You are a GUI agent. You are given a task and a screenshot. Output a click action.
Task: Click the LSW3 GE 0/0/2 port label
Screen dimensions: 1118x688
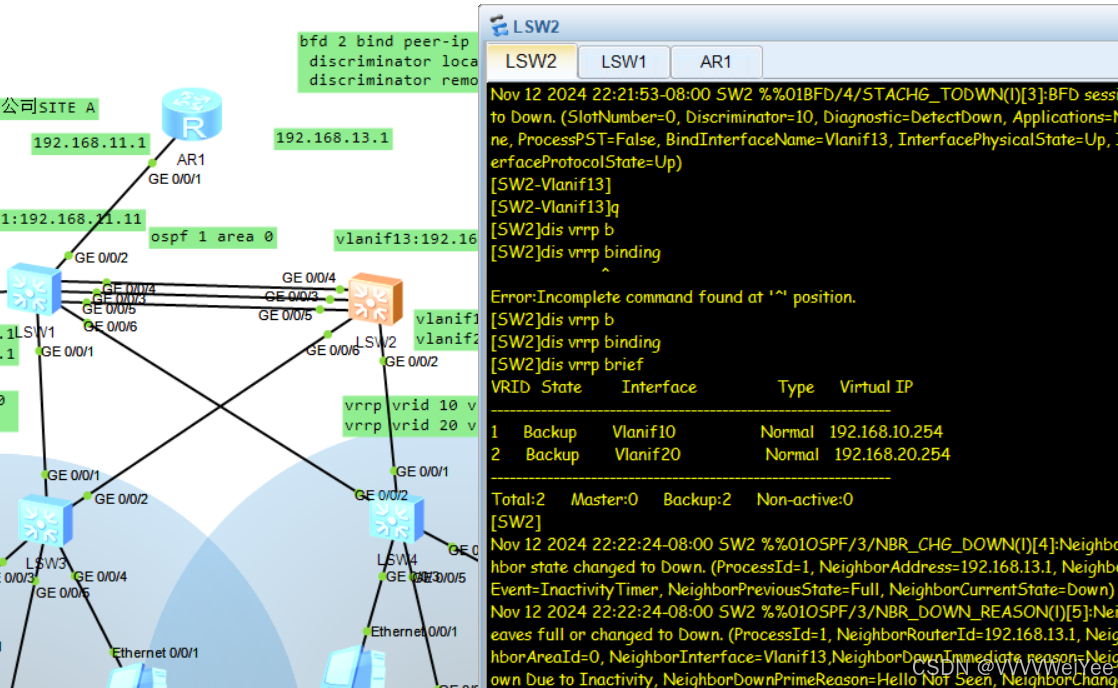[121, 499]
